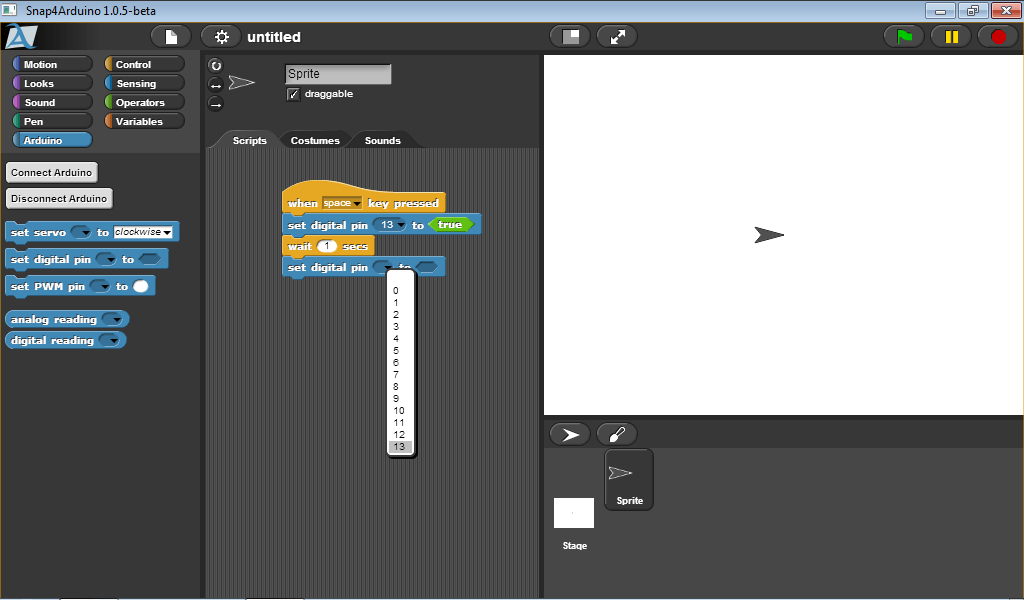Open the Sensing block category
1024x600 pixels.
144,83
